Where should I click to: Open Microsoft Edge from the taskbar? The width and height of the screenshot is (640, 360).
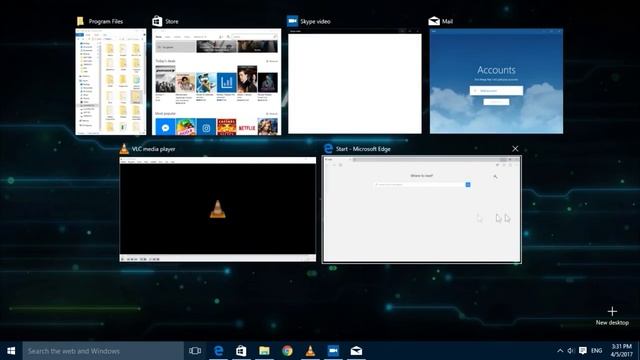coord(218,351)
